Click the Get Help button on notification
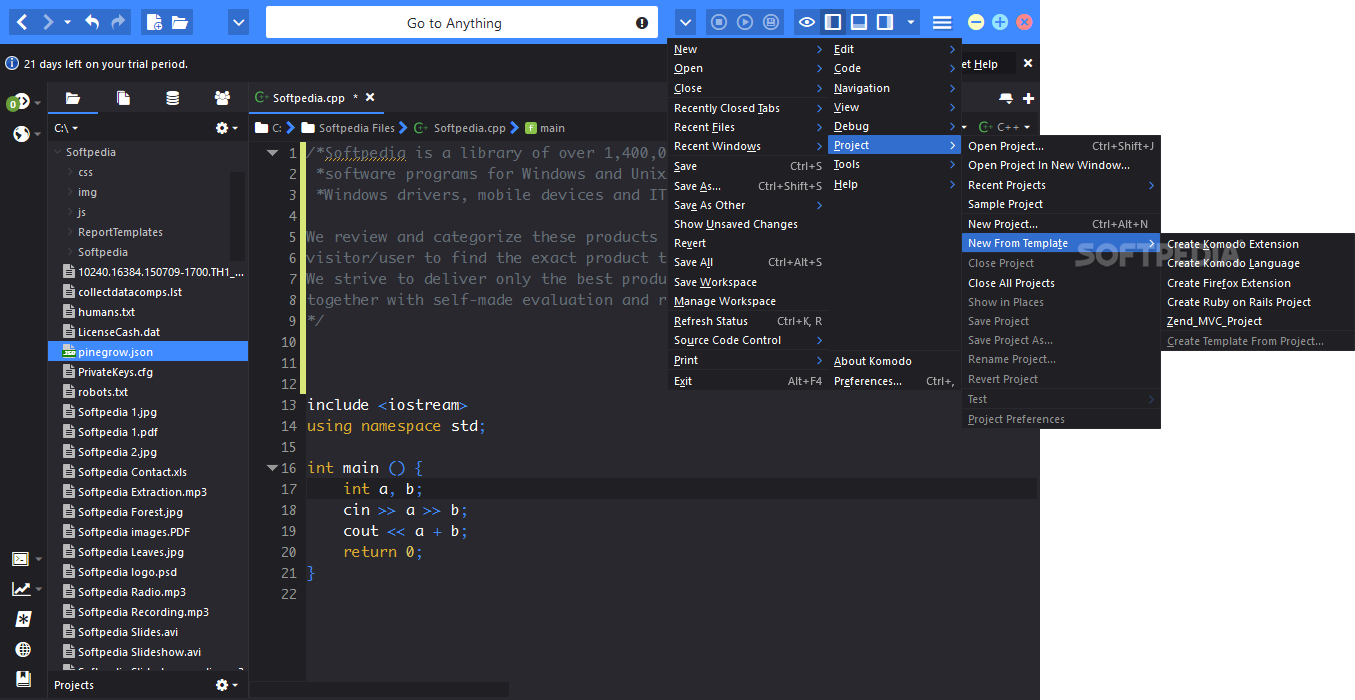The height and width of the screenshot is (700, 1355). pyautogui.click(x=983, y=63)
